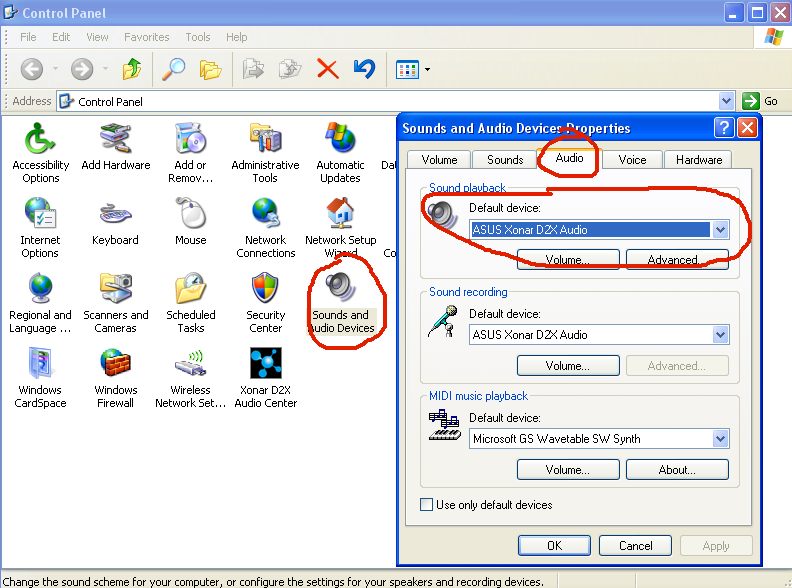Open Scanners and Cameras icon

(x=116, y=303)
